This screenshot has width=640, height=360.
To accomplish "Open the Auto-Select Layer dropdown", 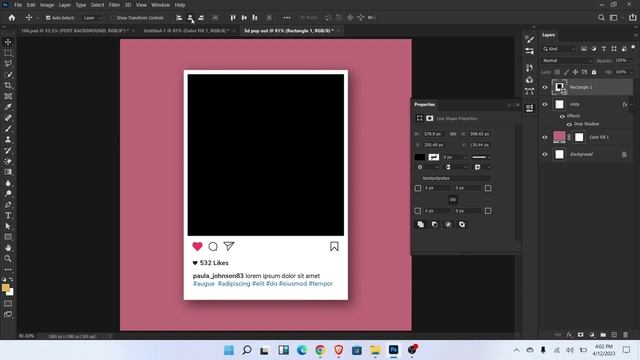I will click(91, 18).
